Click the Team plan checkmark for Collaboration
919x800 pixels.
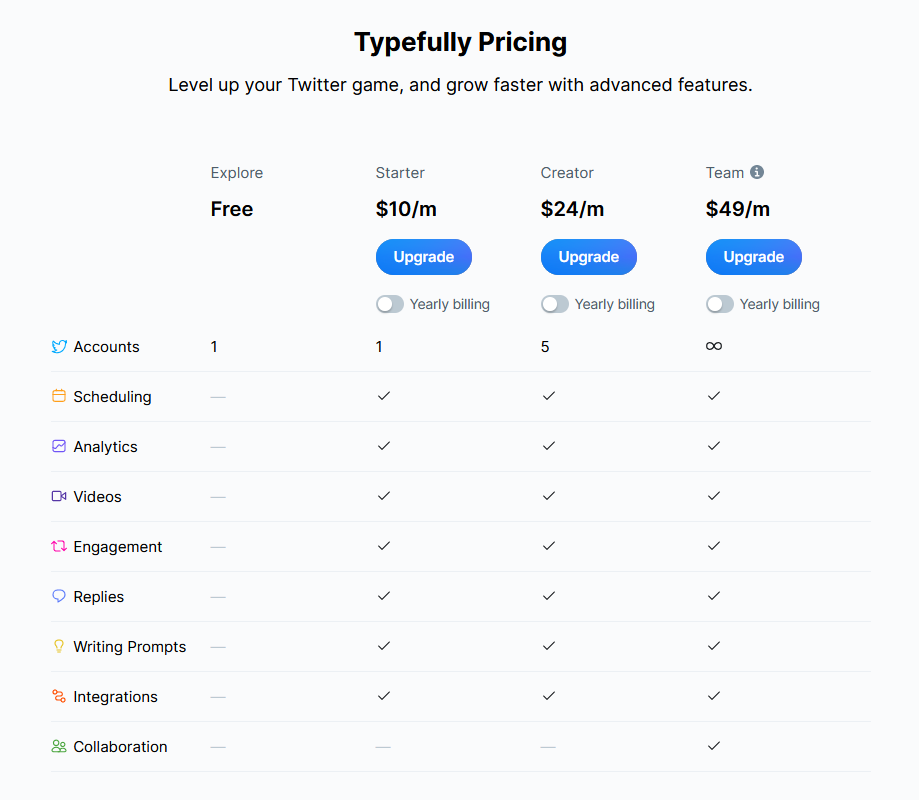714,746
